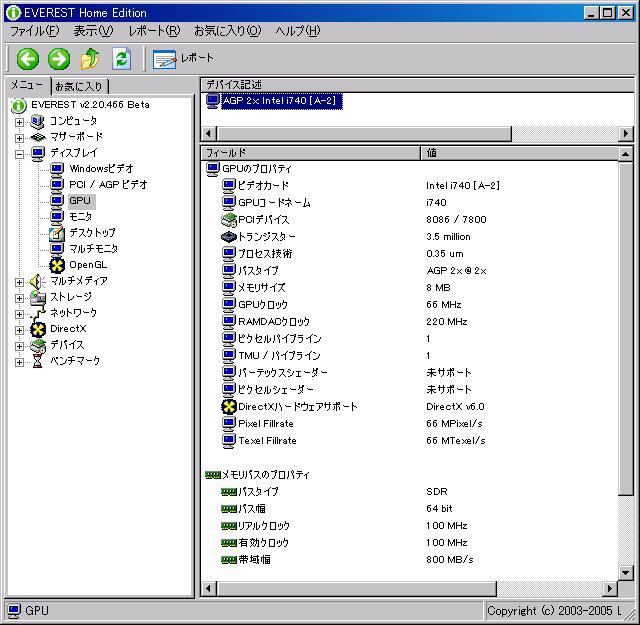Screen dimensions: 640x625
Task: Expand the DirectX tree node
Action: click(19, 330)
